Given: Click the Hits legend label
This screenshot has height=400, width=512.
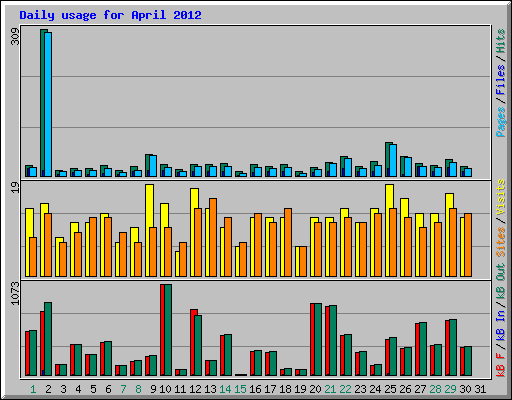Looking at the screenshot, I should [x=500, y=41].
